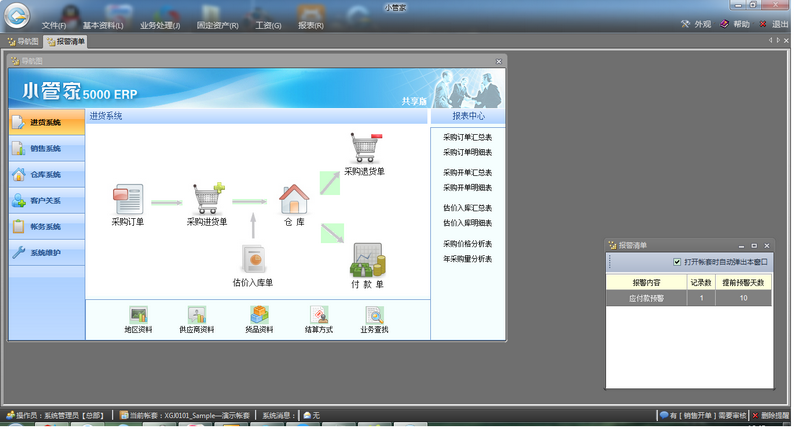The width and height of the screenshot is (800, 431).
Task: Click 操作员 系统管理员 status entry
Action: 56,415
